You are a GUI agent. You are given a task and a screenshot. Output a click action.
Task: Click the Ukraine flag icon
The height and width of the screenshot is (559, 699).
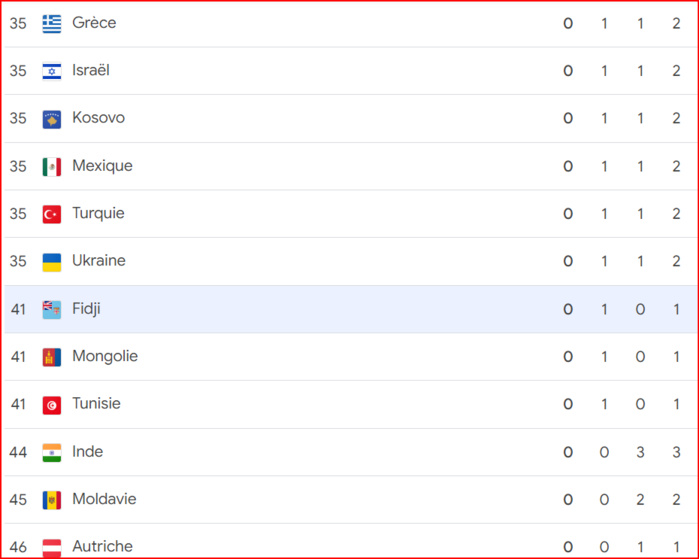pyautogui.click(x=52, y=262)
